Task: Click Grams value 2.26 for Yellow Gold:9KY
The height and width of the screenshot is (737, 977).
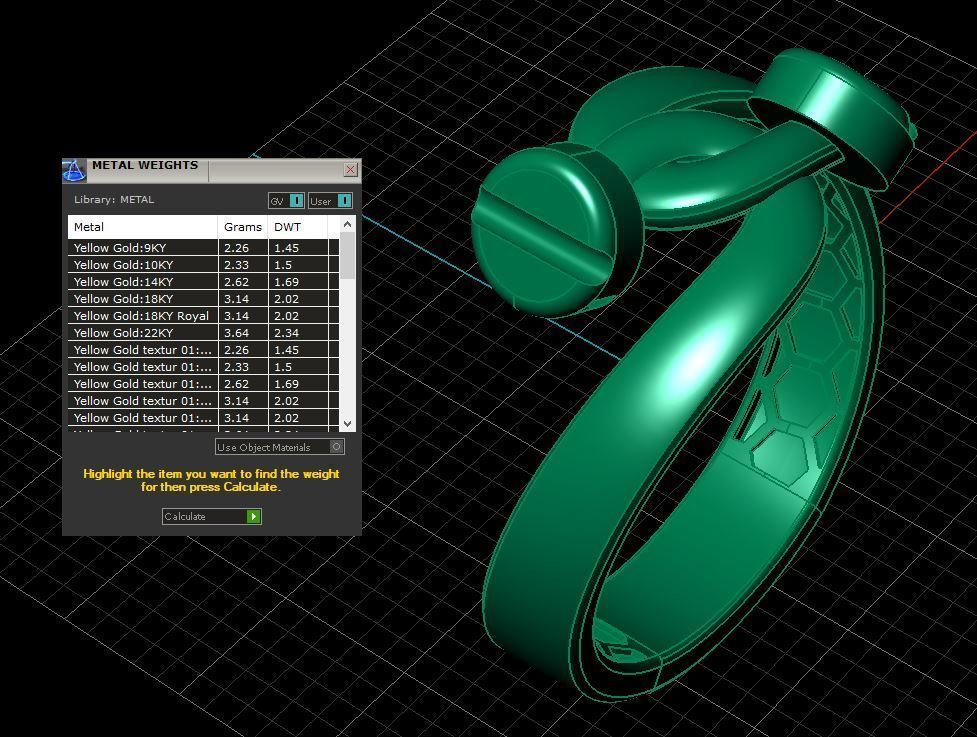Action: tap(237, 247)
